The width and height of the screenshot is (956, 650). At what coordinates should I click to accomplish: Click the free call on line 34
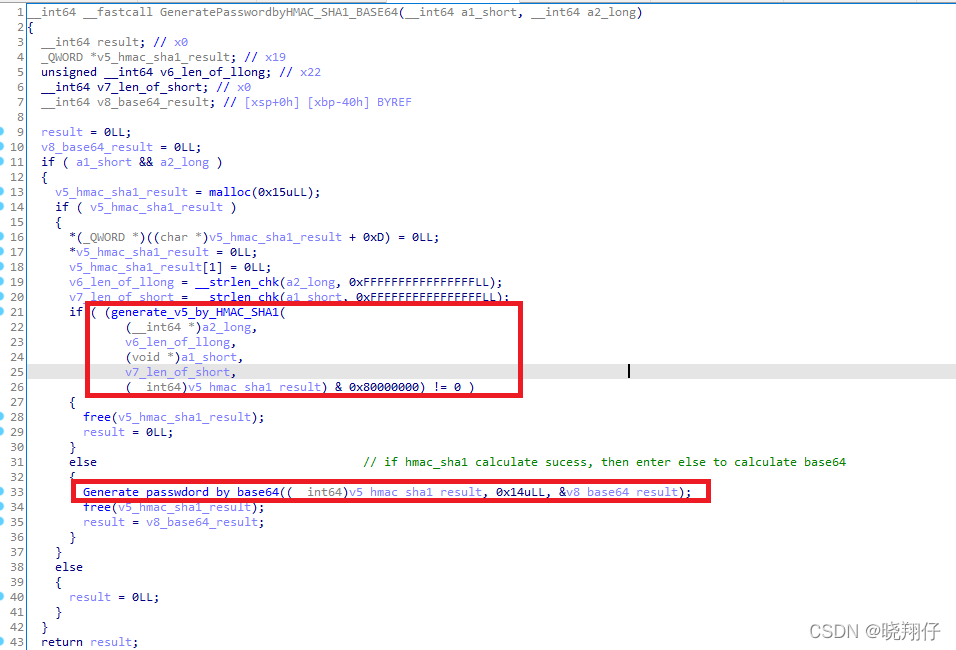pyautogui.click(x=97, y=507)
